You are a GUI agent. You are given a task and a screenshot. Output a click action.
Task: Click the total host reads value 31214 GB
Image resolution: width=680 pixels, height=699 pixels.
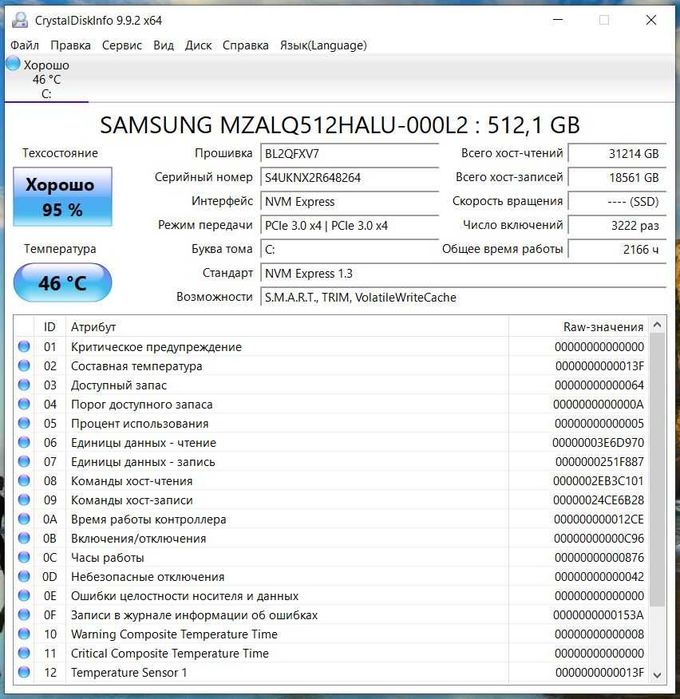tap(618, 154)
